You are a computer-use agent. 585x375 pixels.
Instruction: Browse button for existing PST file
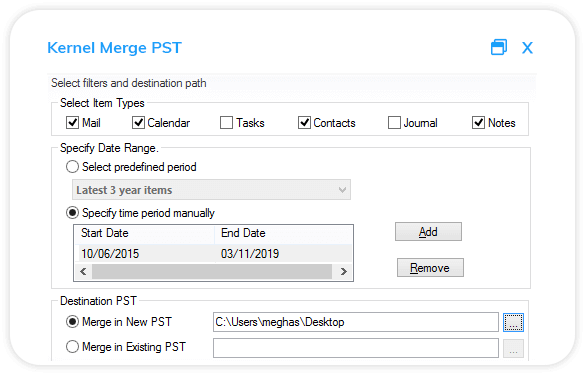pyautogui.click(x=513, y=349)
